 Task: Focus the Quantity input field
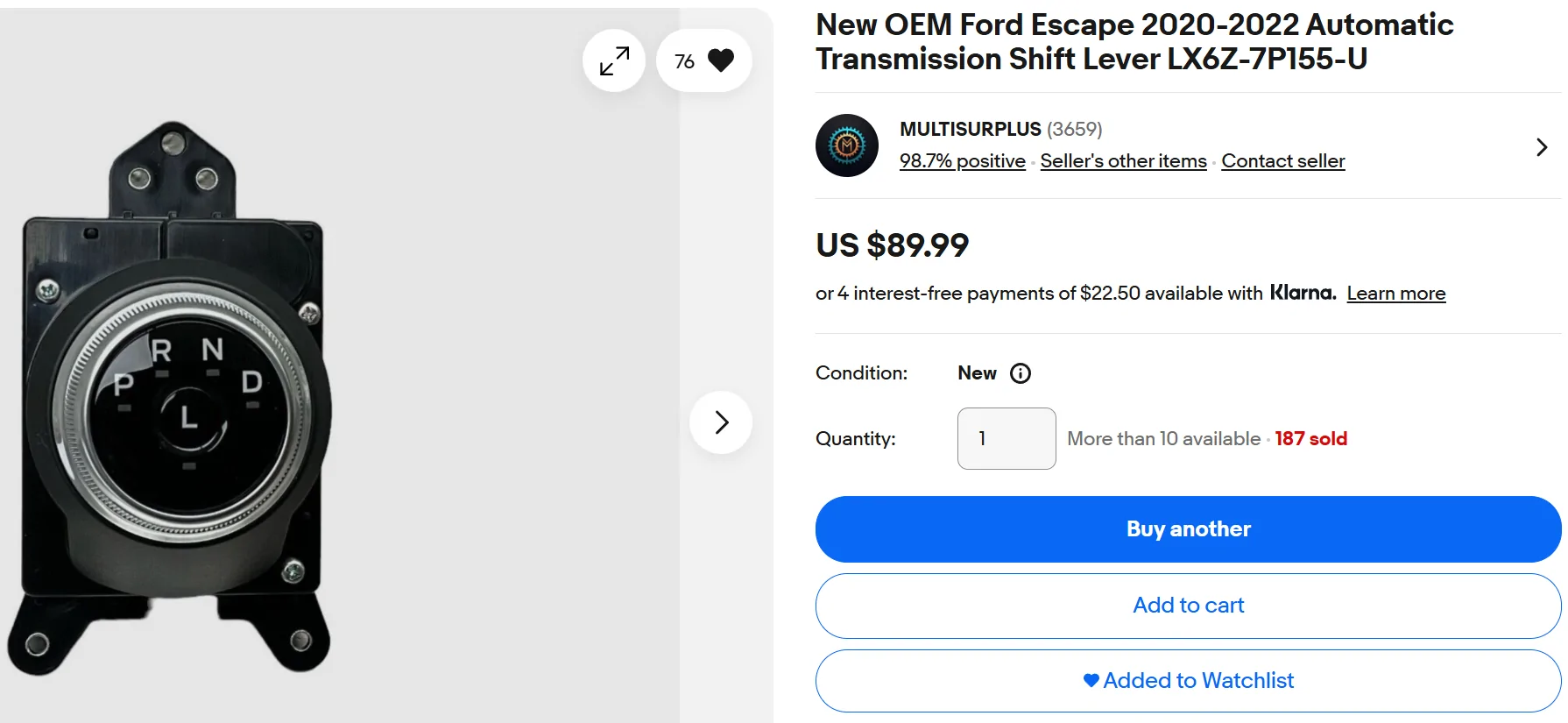pyautogui.click(x=1006, y=438)
